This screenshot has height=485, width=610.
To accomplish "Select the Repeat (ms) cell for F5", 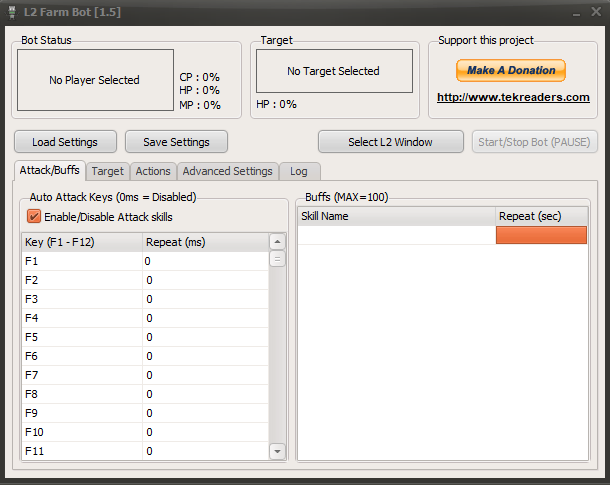I will point(204,337).
